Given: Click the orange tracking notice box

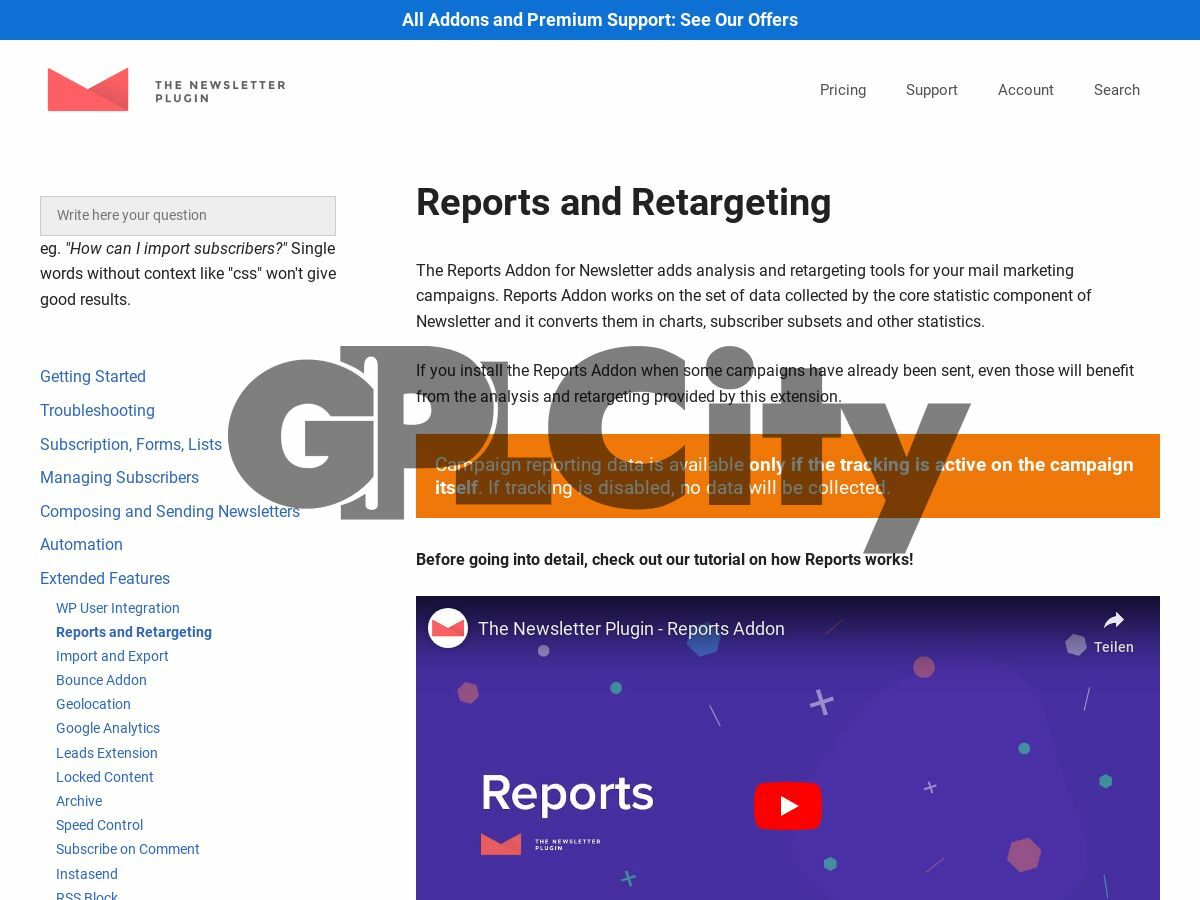Looking at the screenshot, I should (788, 476).
